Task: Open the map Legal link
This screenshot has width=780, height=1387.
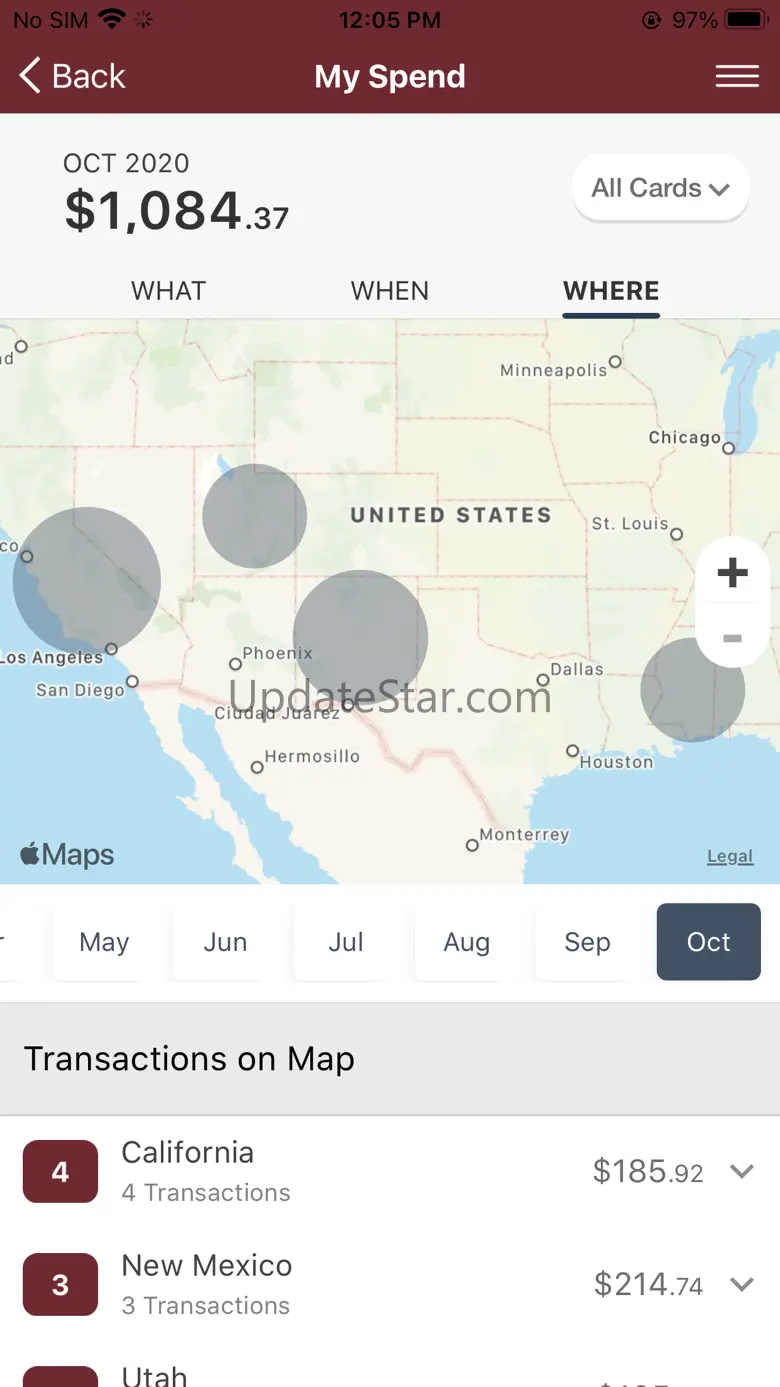Action: pyautogui.click(x=730, y=856)
